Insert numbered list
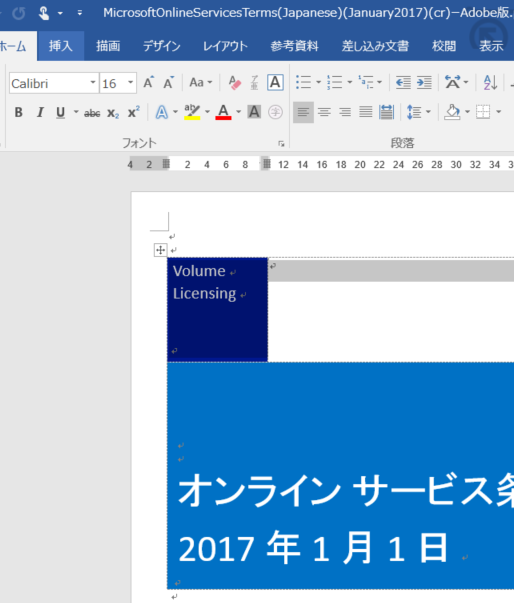 point(334,82)
